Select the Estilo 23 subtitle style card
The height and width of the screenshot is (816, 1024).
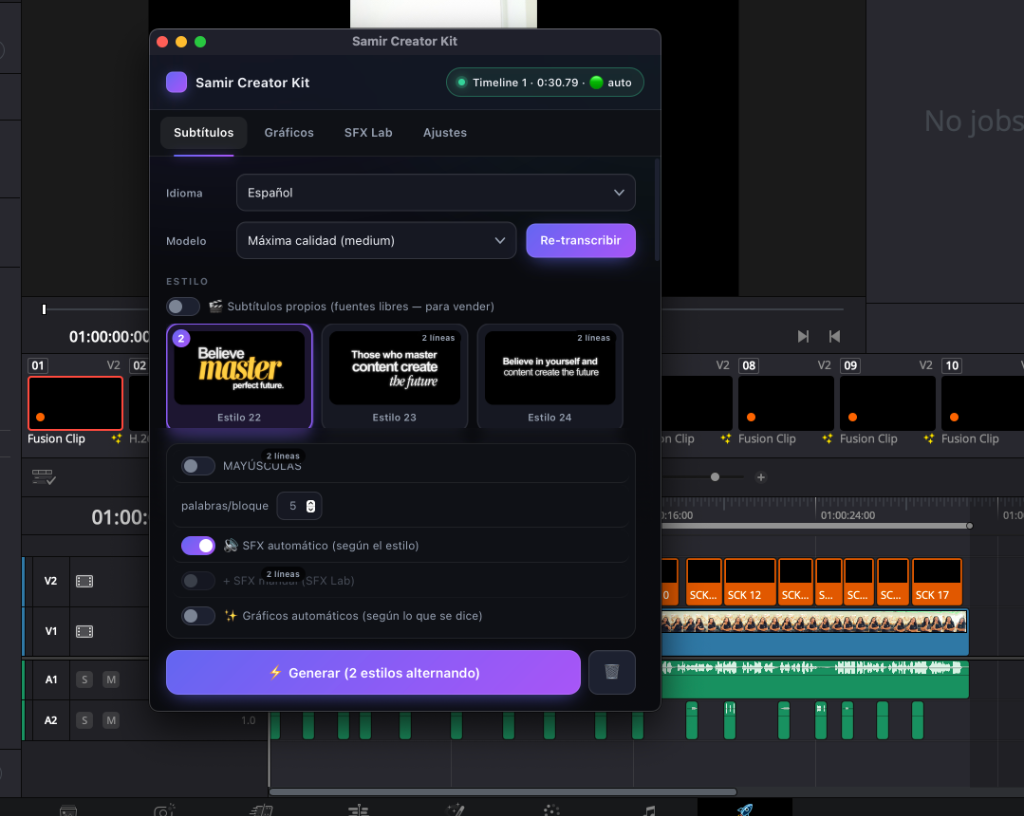click(x=394, y=376)
